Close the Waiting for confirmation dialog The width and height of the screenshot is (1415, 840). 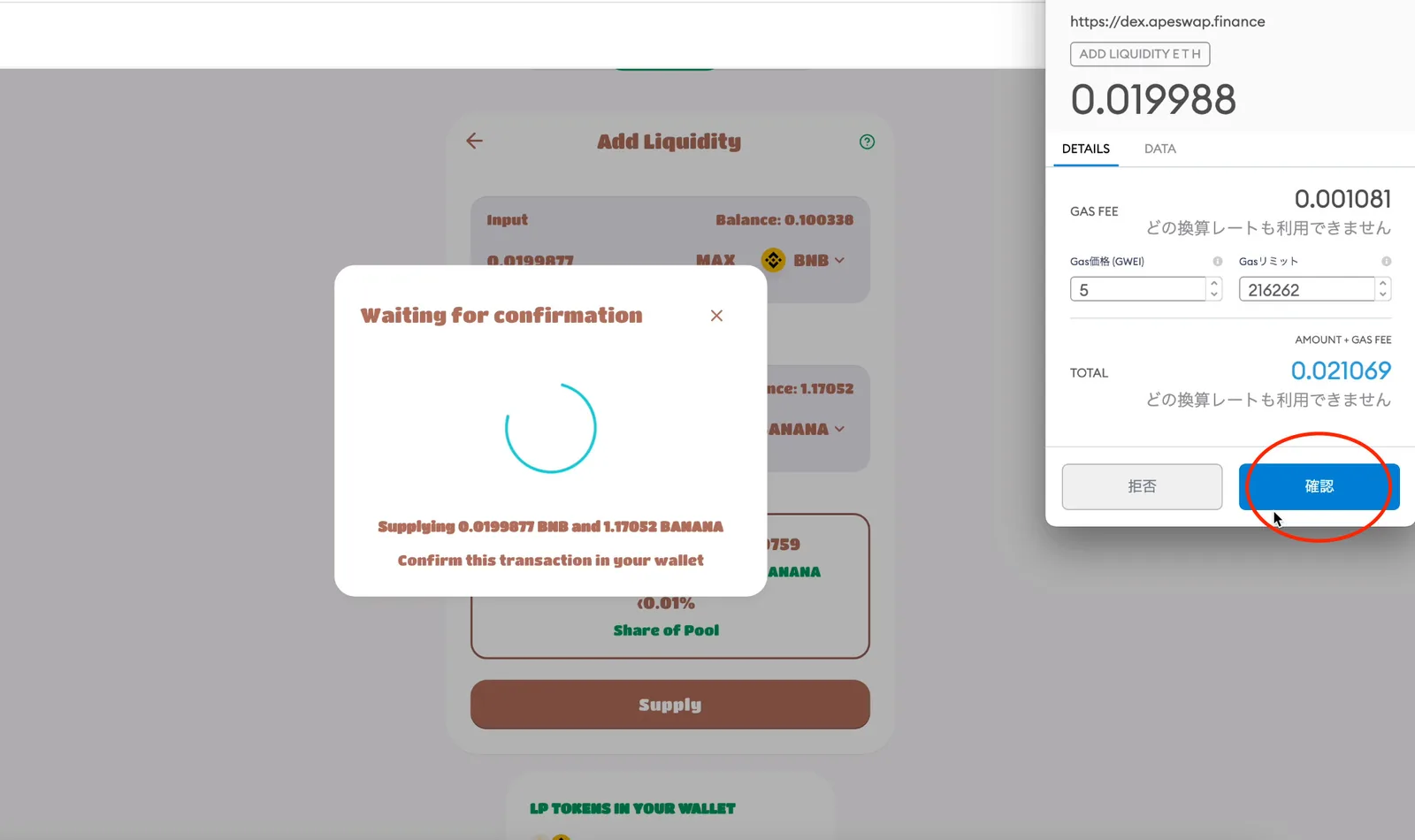[716, 316]
